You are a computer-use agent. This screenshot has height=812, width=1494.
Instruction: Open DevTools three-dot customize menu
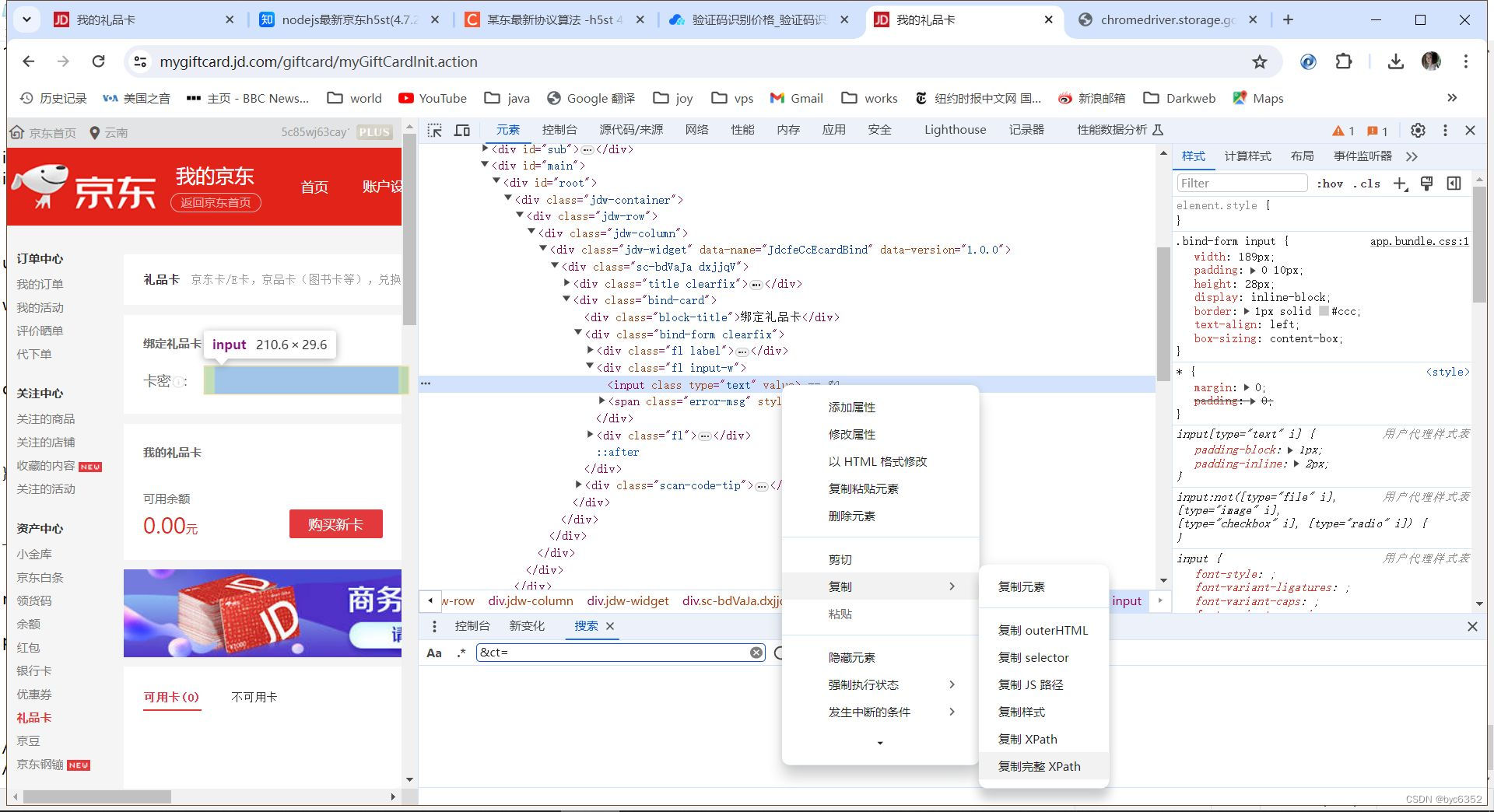point(1445,130)
